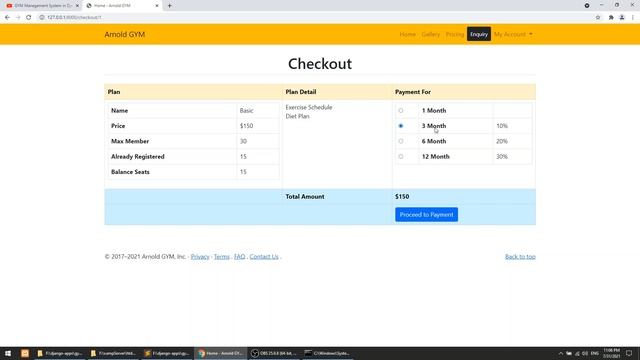Open site information icon in address bar
640x360 pixels.
[x=42, y=17]
